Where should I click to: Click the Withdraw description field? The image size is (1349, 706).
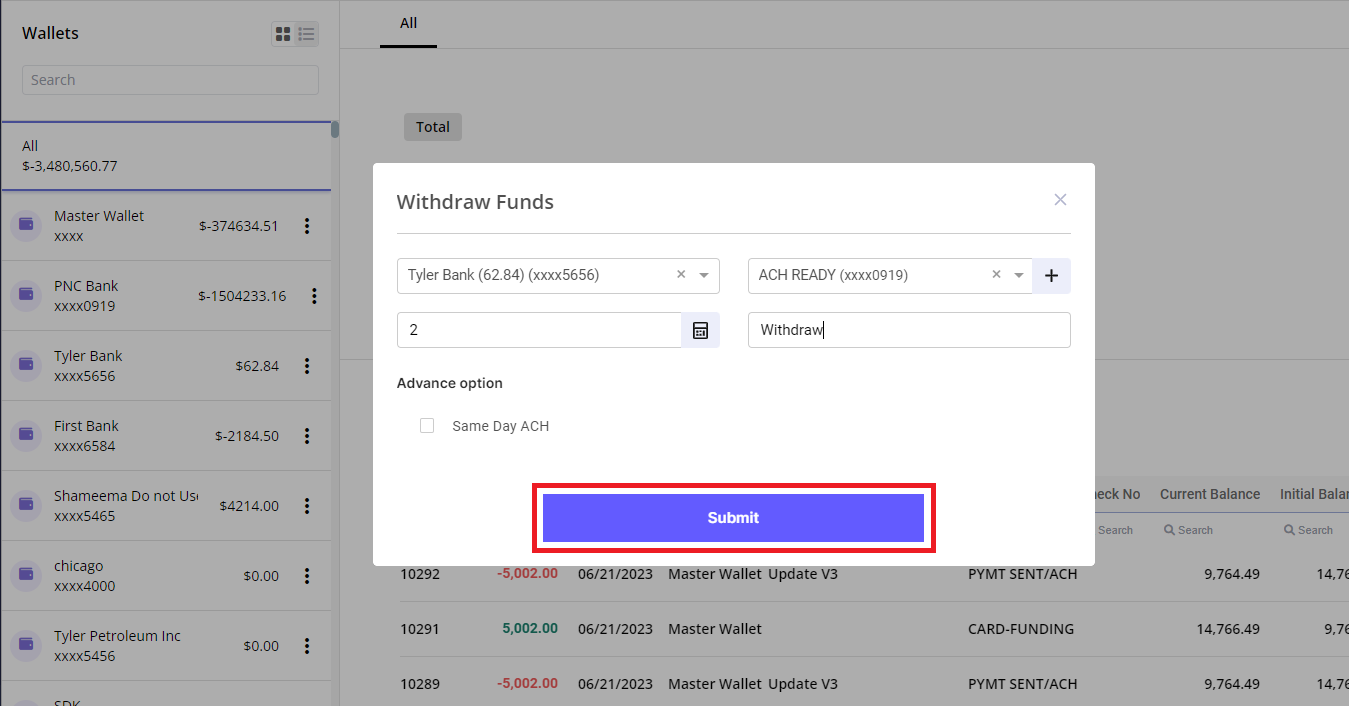pos(909,330)
